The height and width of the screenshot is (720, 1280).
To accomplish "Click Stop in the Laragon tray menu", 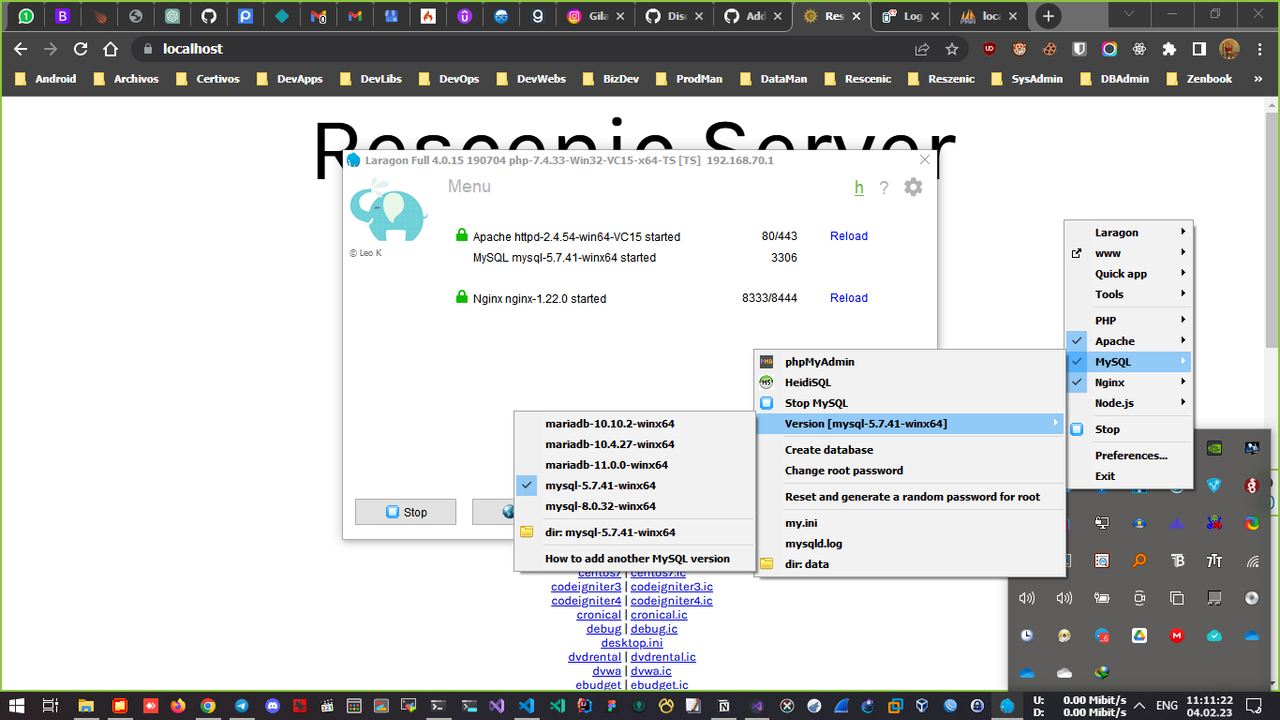I will click(1129, 429).
